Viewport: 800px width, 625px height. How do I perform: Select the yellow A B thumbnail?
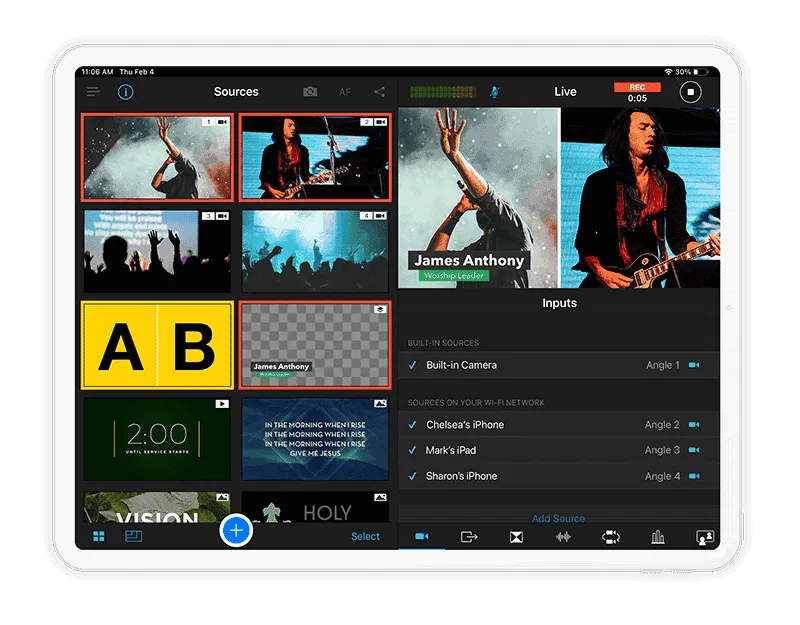(157, 346)
